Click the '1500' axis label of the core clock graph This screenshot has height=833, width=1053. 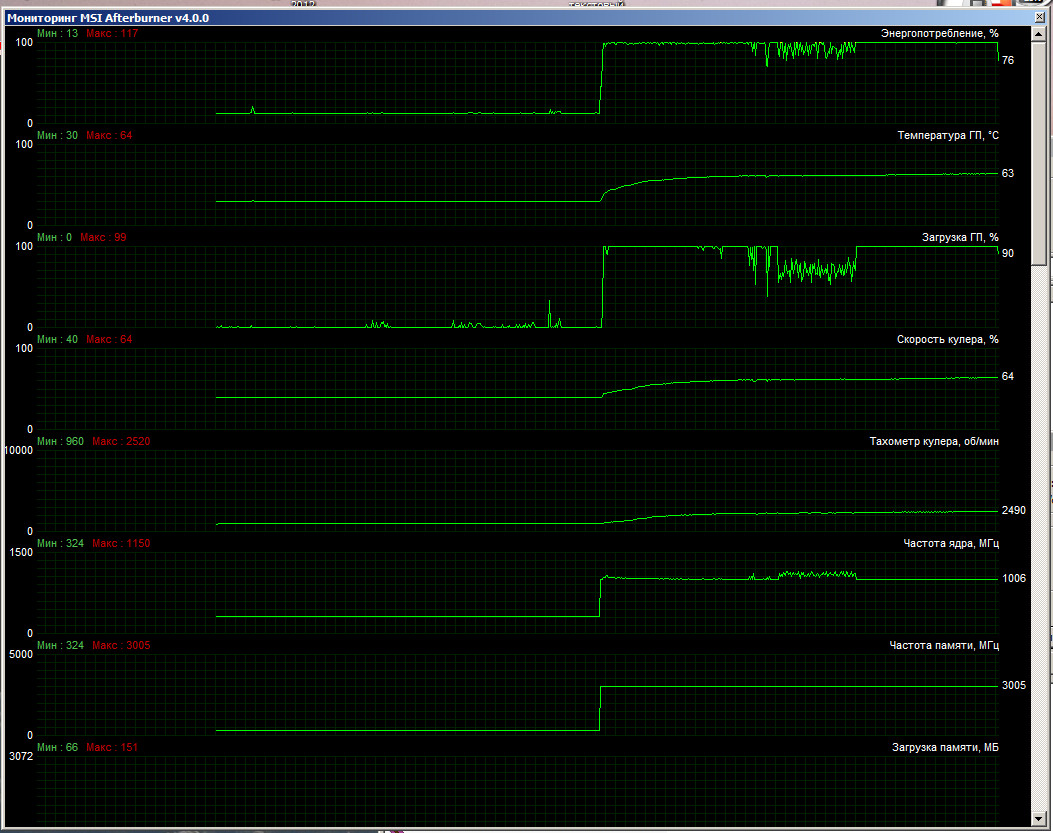tap(21, 553)
